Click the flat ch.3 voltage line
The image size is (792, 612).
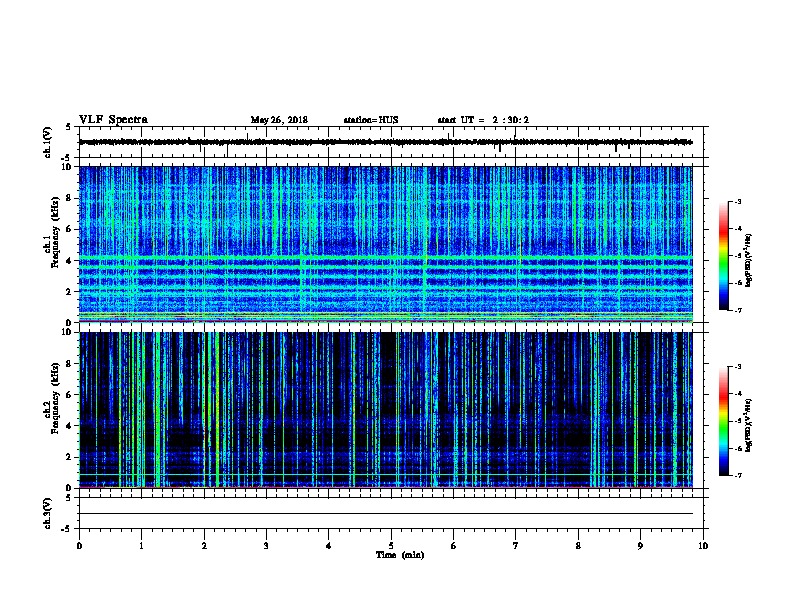385,514
